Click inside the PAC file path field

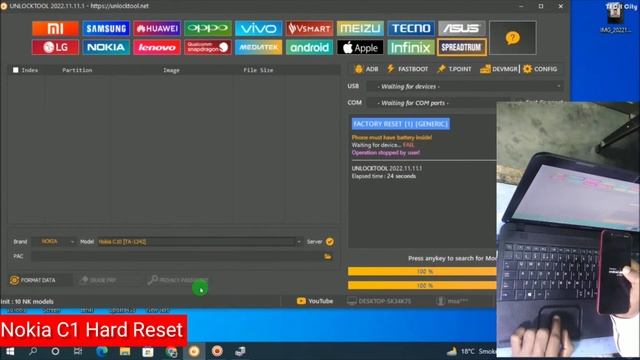[177, 256]
